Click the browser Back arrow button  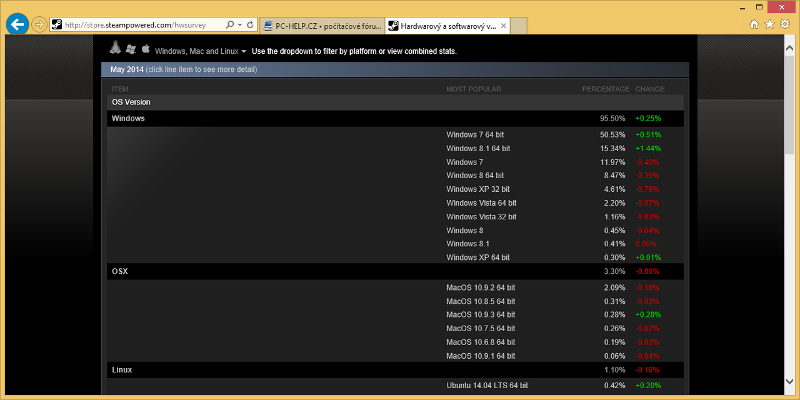tap(16, 23)
